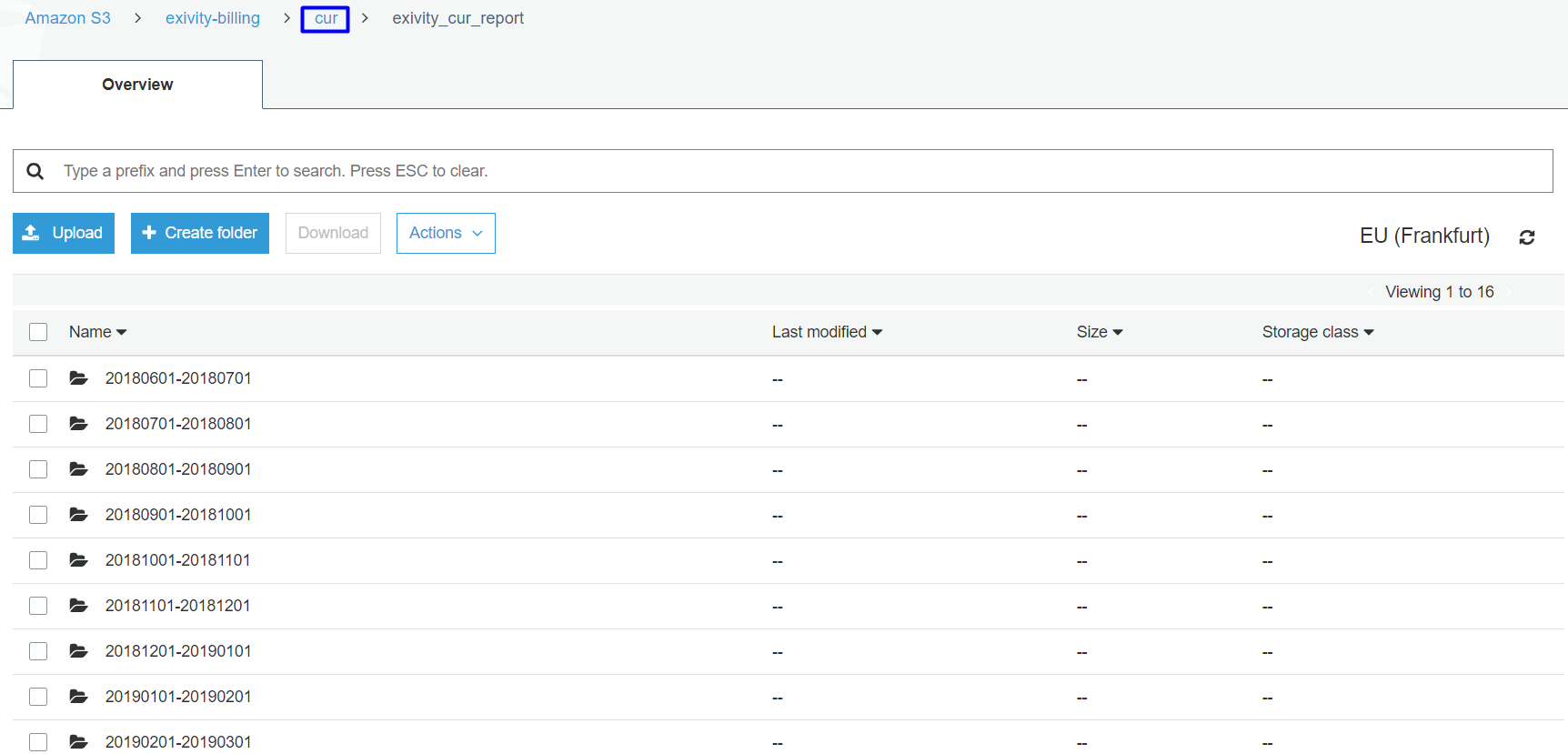The image size is (1568, 754).
Task: Click the Create folder button
Action: point(200,233)
